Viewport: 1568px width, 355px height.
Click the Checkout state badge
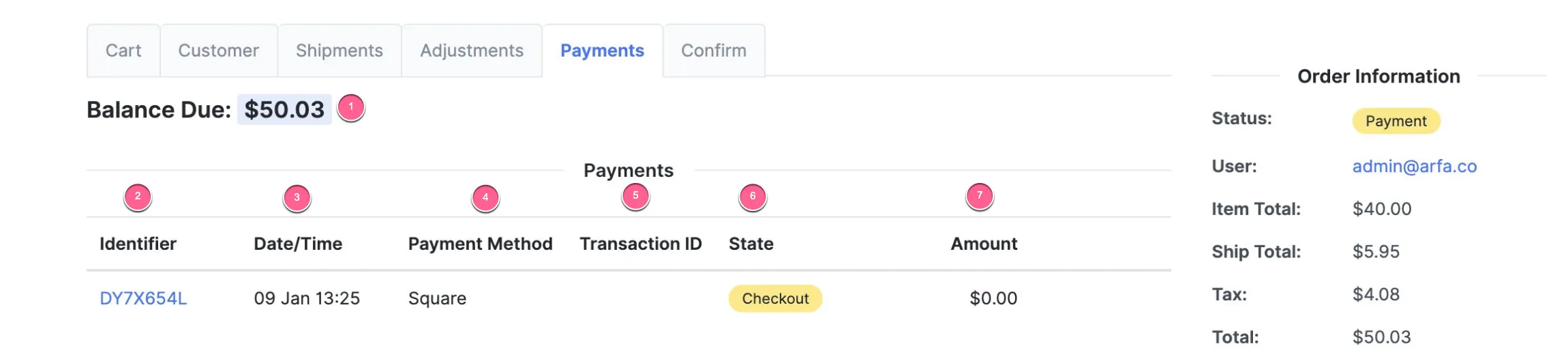(x=775, y=298)
